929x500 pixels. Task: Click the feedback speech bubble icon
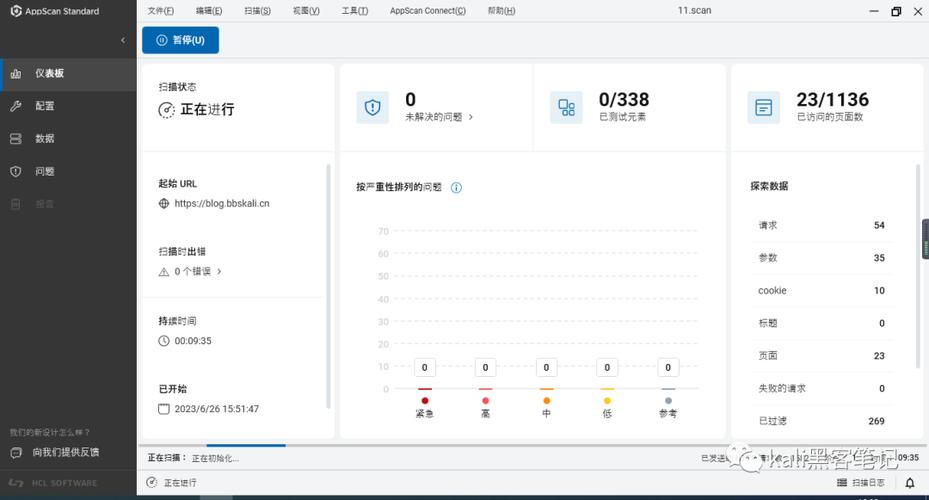click(16, 453)
